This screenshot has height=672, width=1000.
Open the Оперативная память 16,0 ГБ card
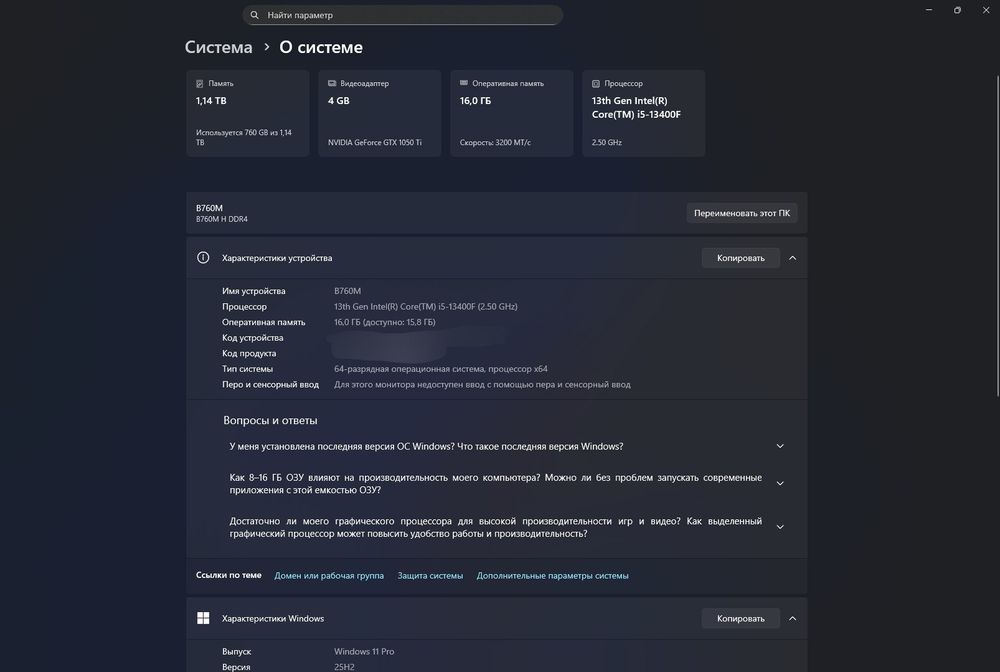tap(511, 113)
